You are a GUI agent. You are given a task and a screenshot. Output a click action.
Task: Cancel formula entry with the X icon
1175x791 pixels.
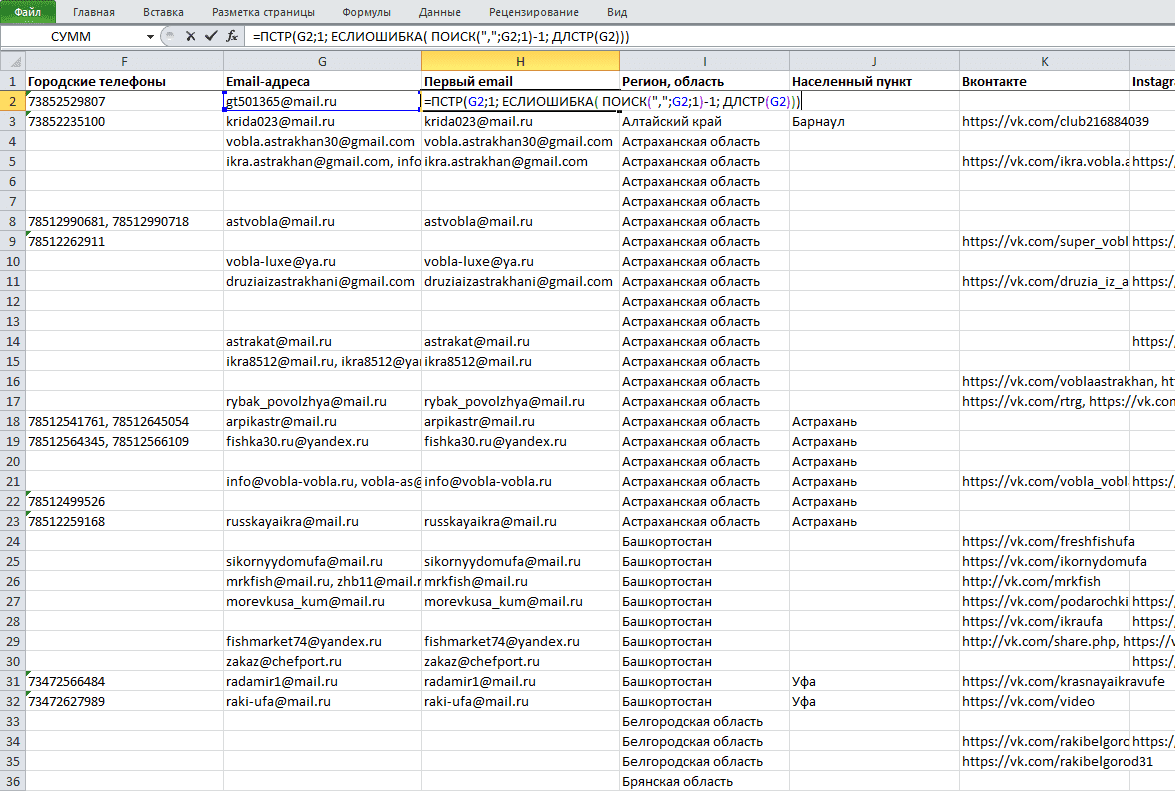click(x=190, y=36)
